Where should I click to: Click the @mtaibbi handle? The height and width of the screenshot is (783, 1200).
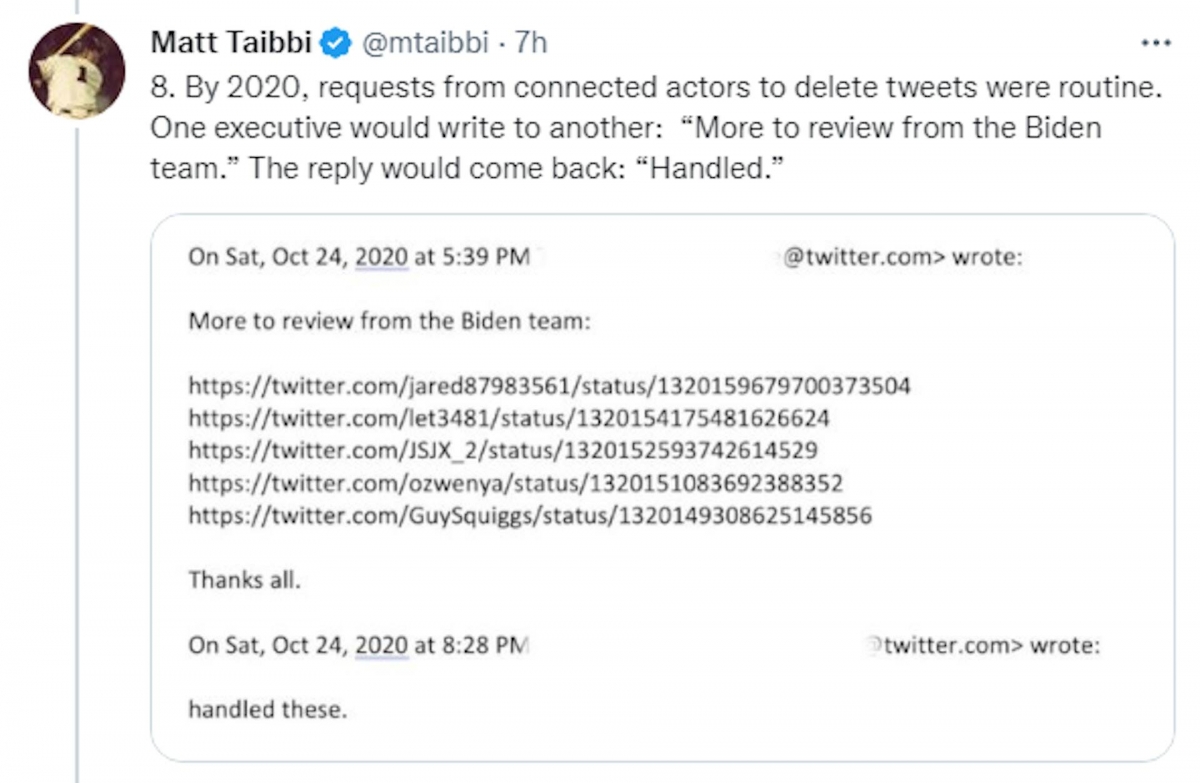(426, 43)
